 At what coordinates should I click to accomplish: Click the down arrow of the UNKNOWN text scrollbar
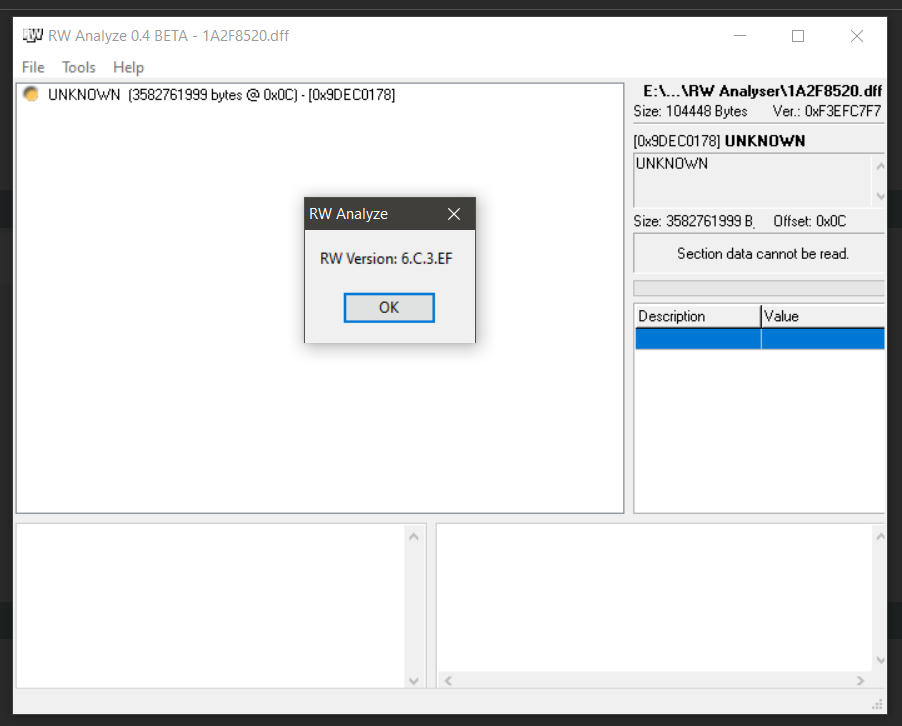[x=878, y=196]
